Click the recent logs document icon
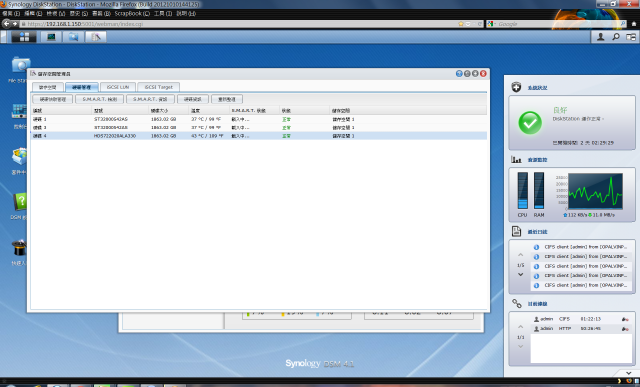 516,231
